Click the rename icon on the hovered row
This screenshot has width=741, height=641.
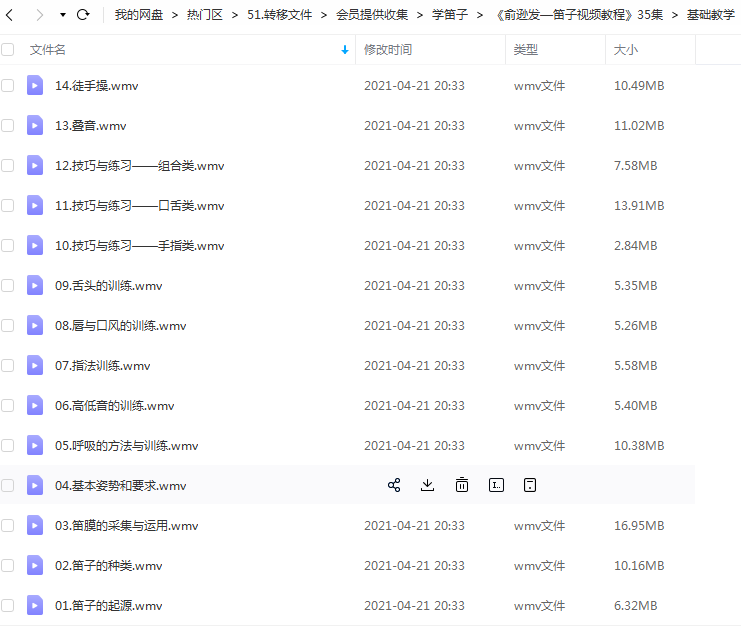[496, 485]
